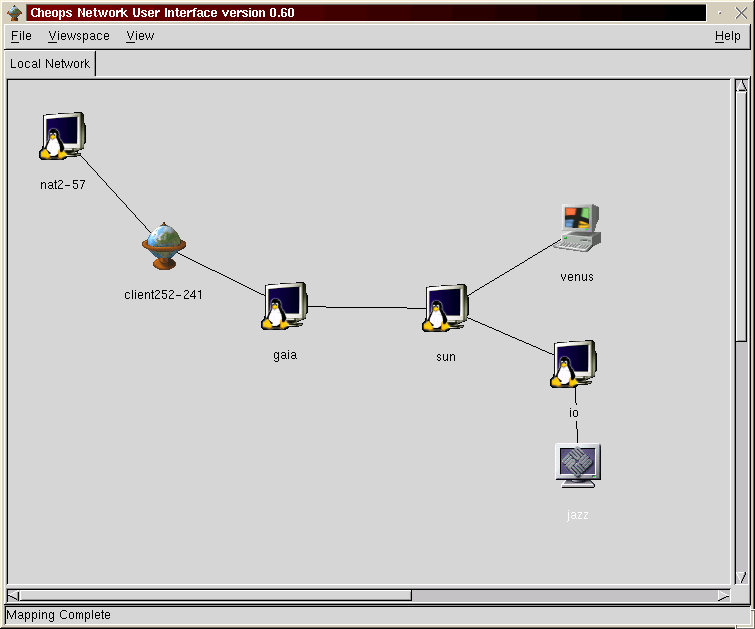Click the jazz host label
The image size is (755, 629).
pos(578,515)
